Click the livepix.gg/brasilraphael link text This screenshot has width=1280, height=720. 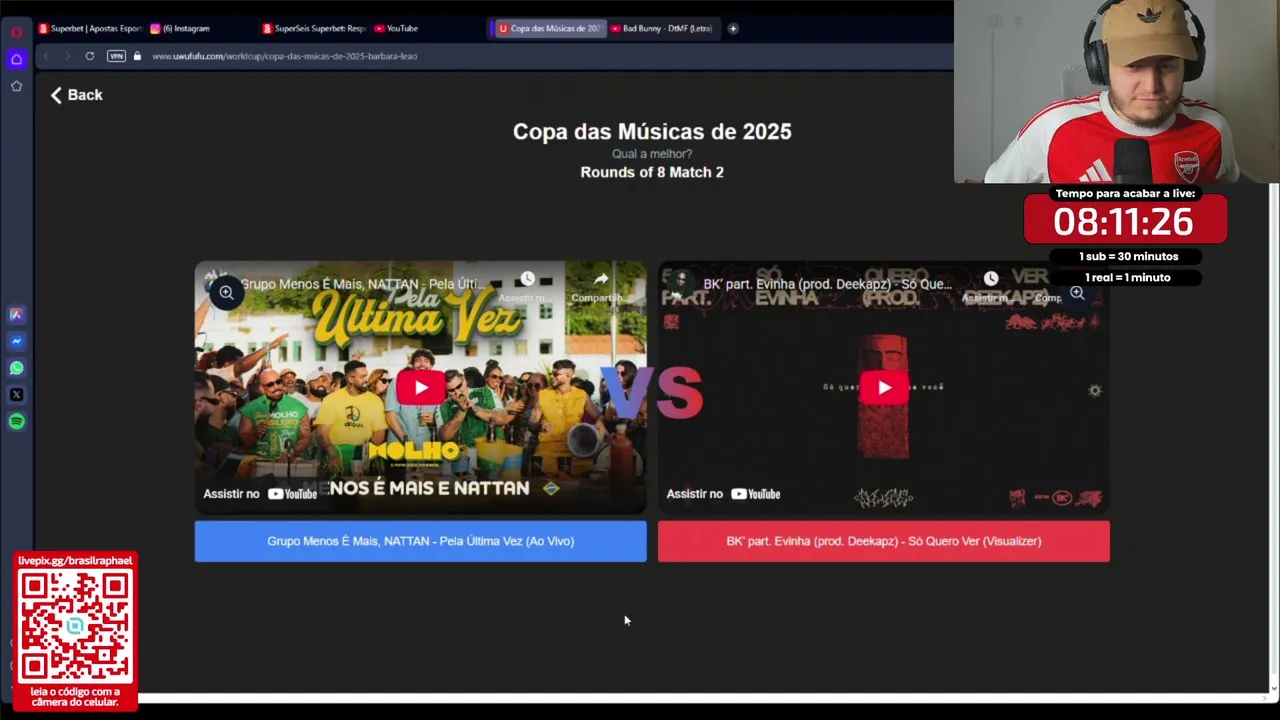tap(75, 561)
